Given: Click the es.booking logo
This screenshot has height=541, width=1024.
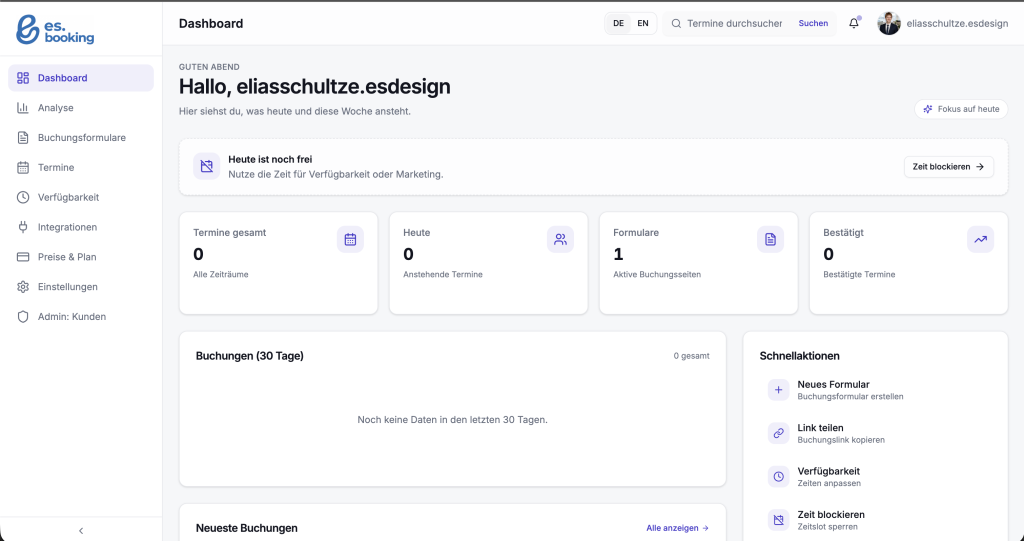Looking at the screenshot, I should [x=55, y=30].
